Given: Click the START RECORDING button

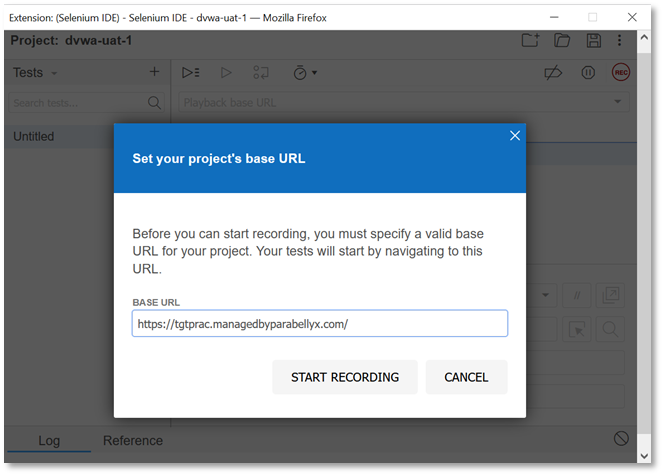Looking at the screenshot, I should click(x=345, y=377).
